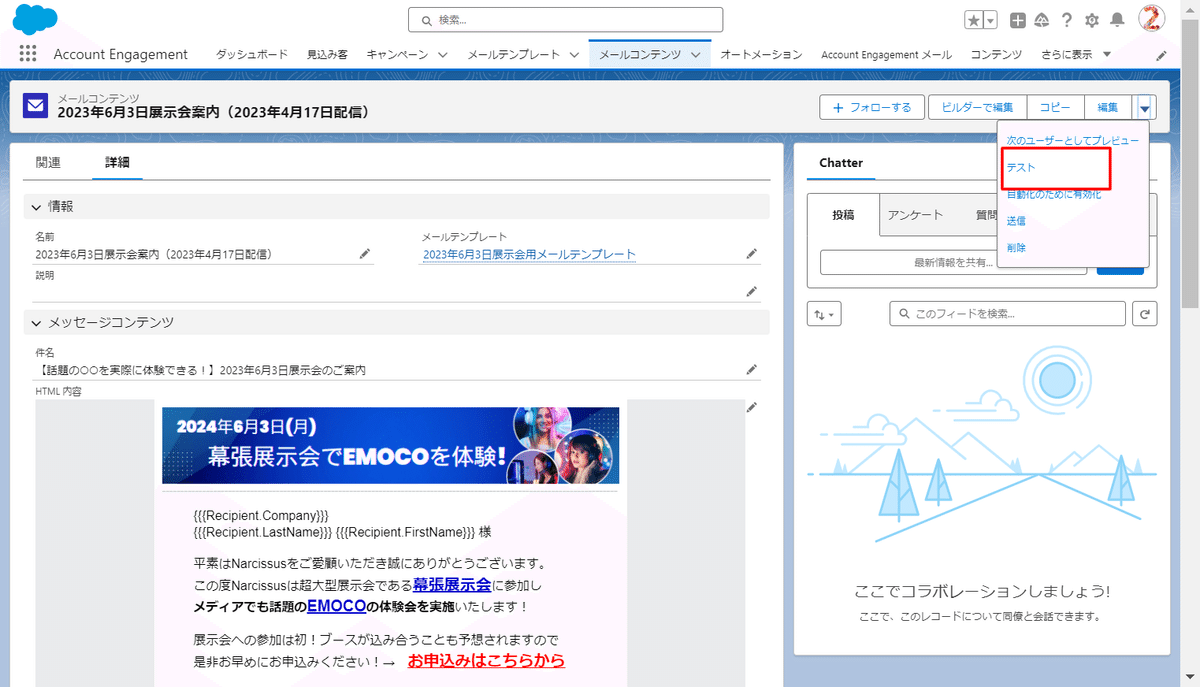
Task: Switch to the 詳細 tab
Action: pyautogui.click(x=117, y=162)
